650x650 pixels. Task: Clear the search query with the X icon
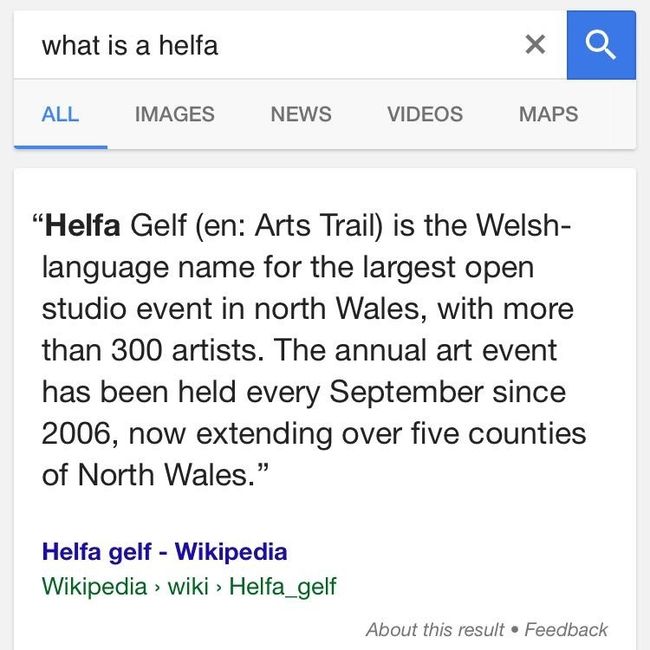coord(535,44)
